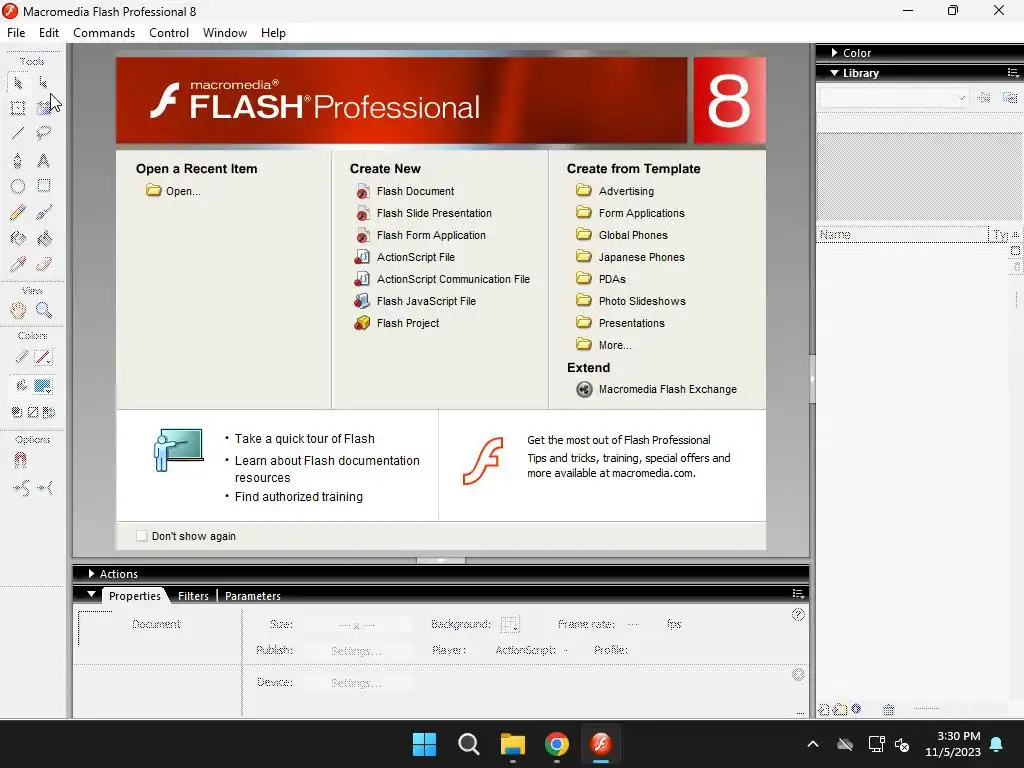1024x768 pixels.
Task: Click the new library panel icon
Action: point(1010,98)
